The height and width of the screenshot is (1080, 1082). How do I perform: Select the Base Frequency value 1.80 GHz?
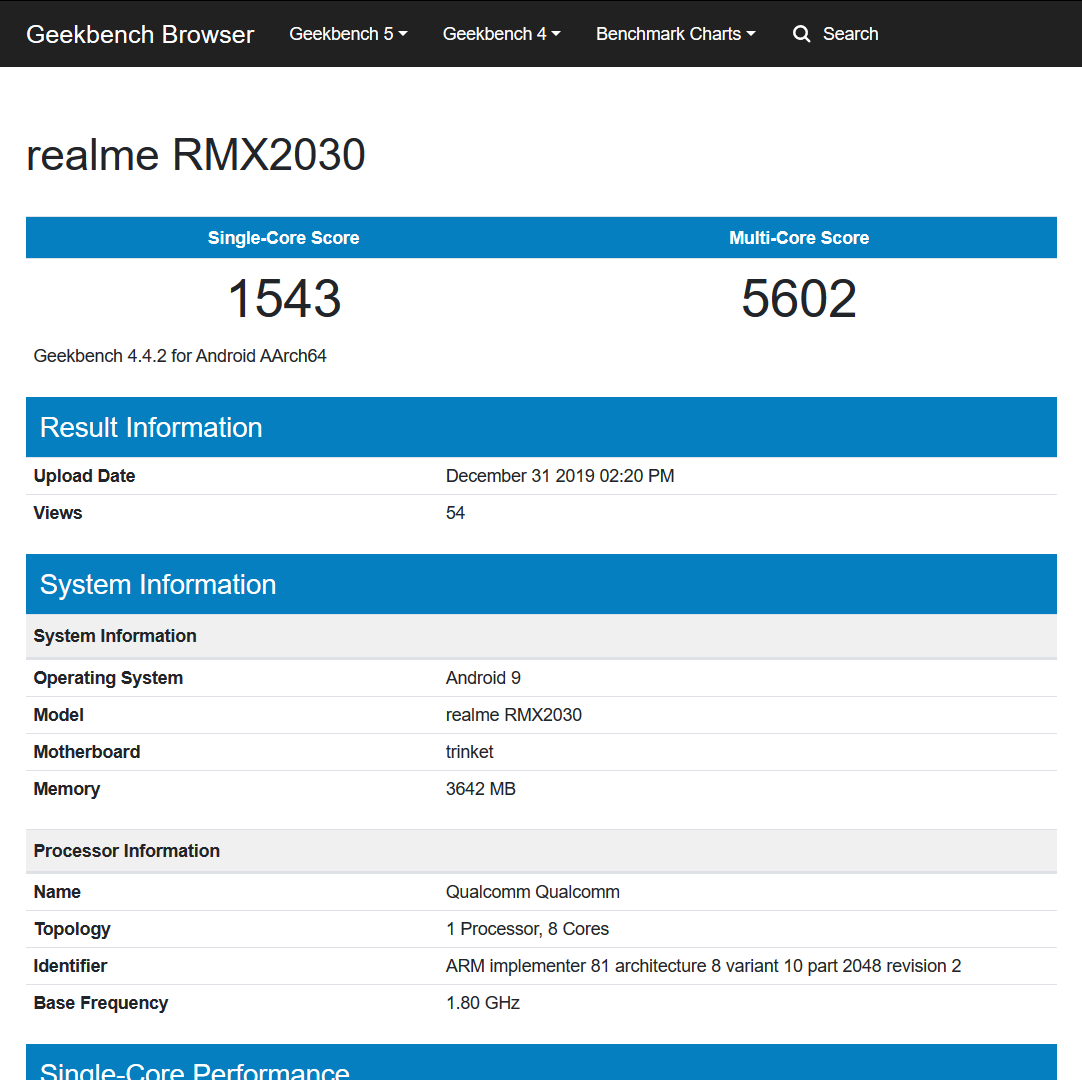pos(483,1003)
